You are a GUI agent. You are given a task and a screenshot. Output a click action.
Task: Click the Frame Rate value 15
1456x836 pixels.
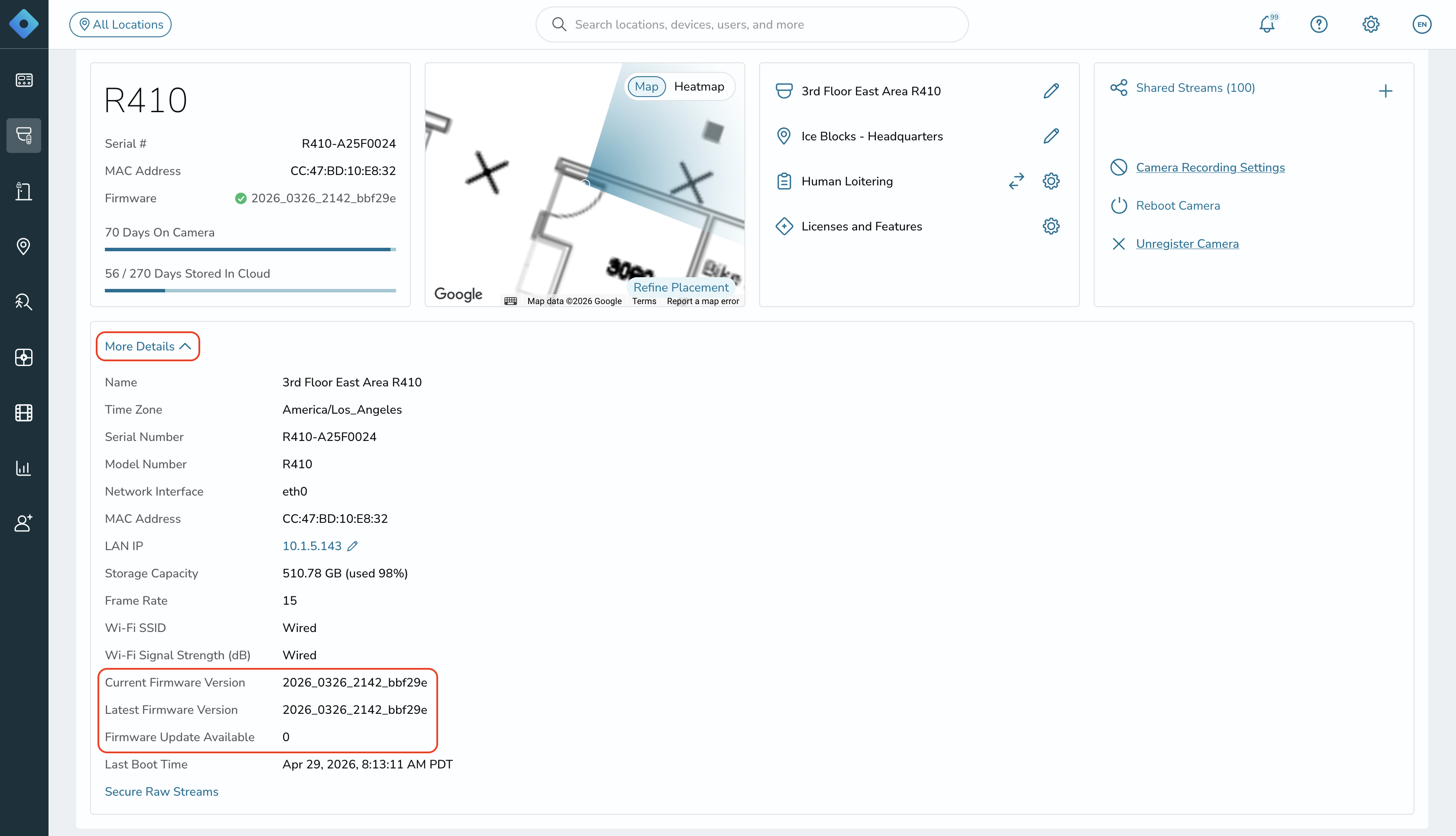[289, 601]
